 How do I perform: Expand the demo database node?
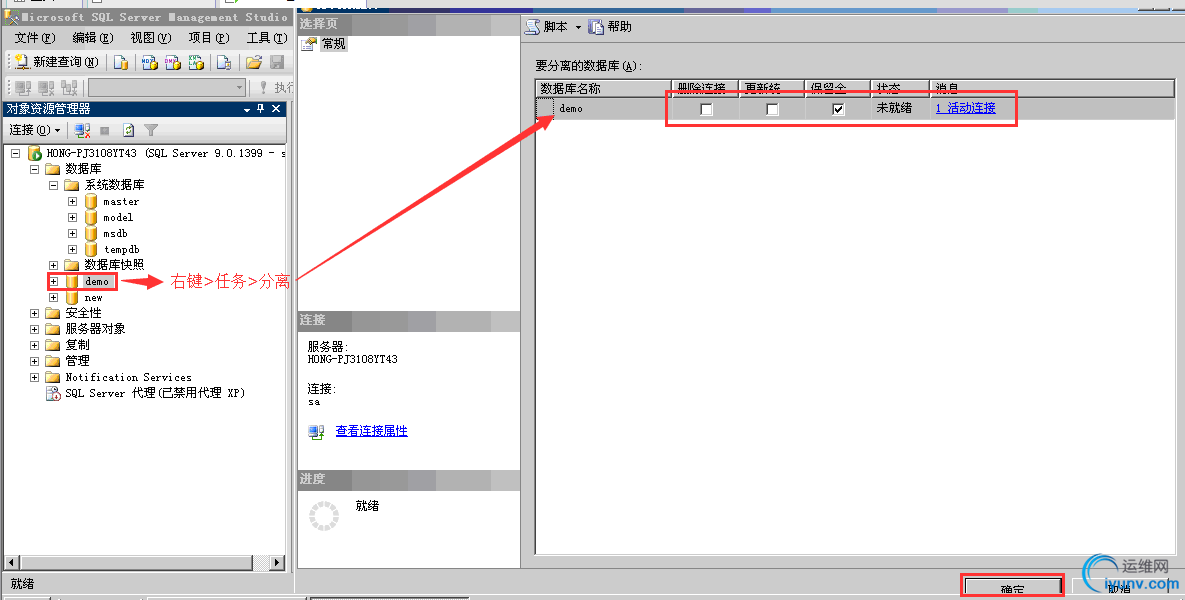[x=54, y=281]
